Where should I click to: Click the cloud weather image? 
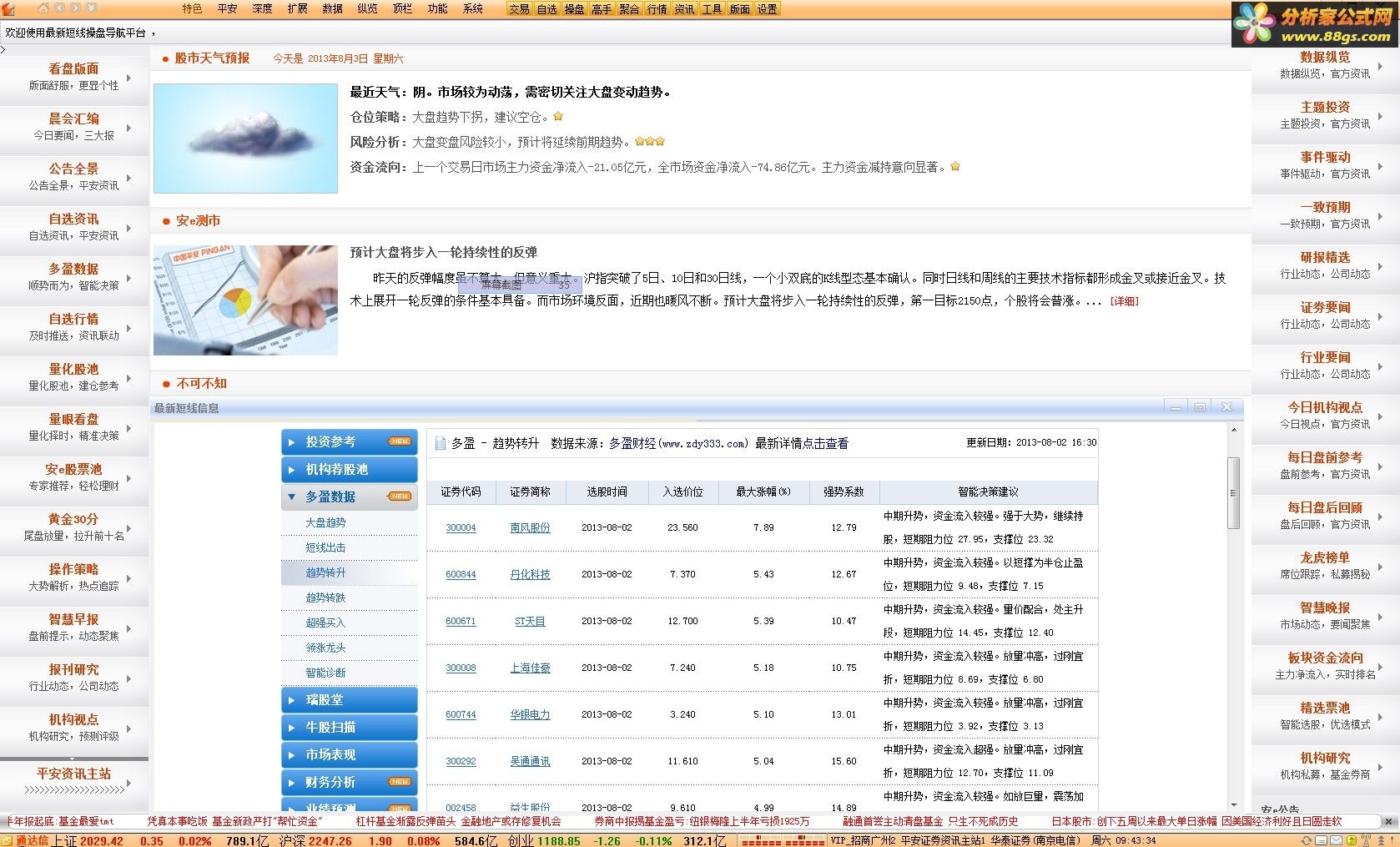tap(245, 139)
